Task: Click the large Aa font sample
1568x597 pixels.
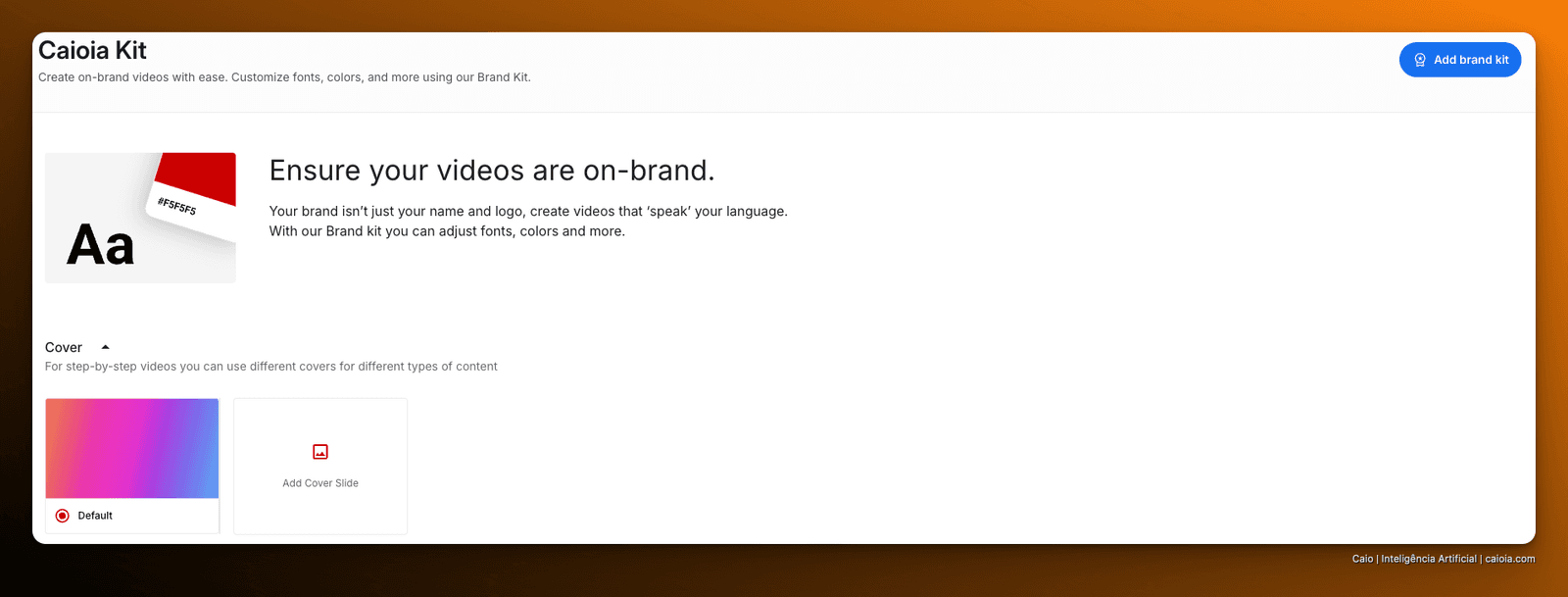Action: (100, 245)
